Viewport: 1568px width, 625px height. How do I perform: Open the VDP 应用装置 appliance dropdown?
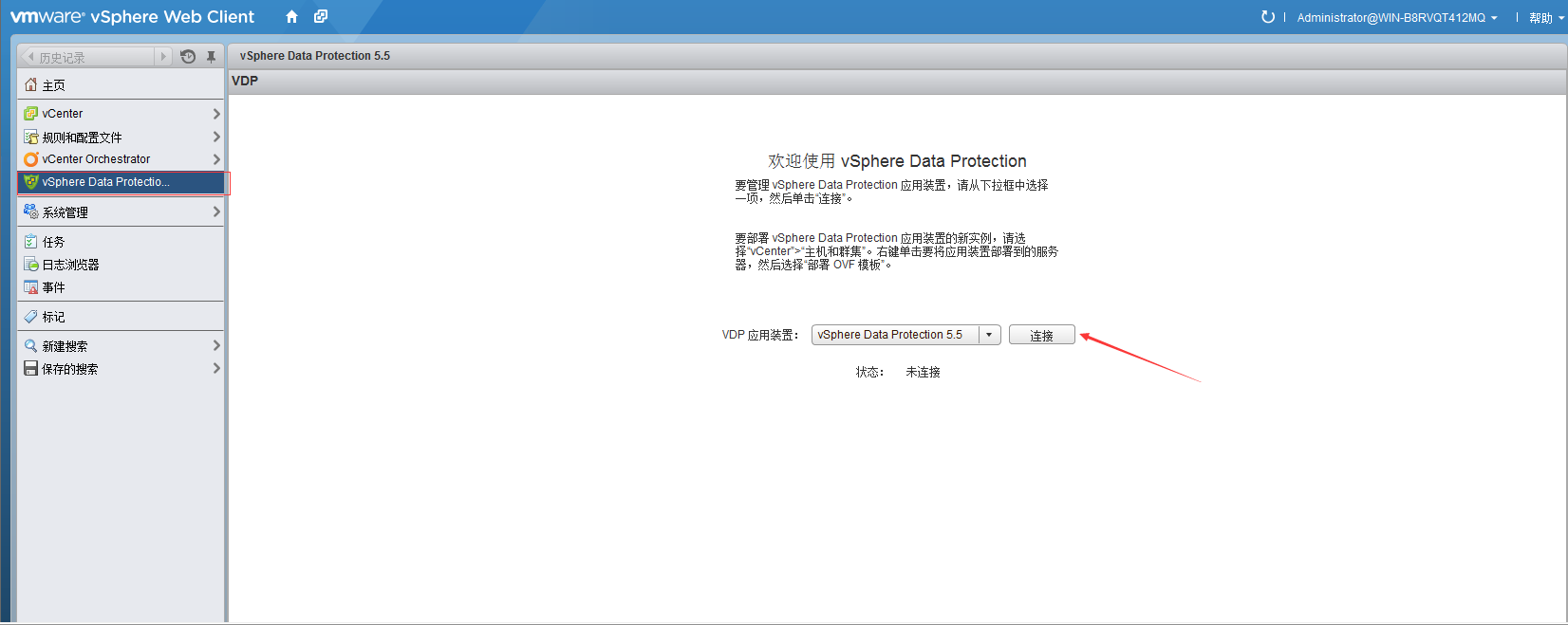(905, 335)
